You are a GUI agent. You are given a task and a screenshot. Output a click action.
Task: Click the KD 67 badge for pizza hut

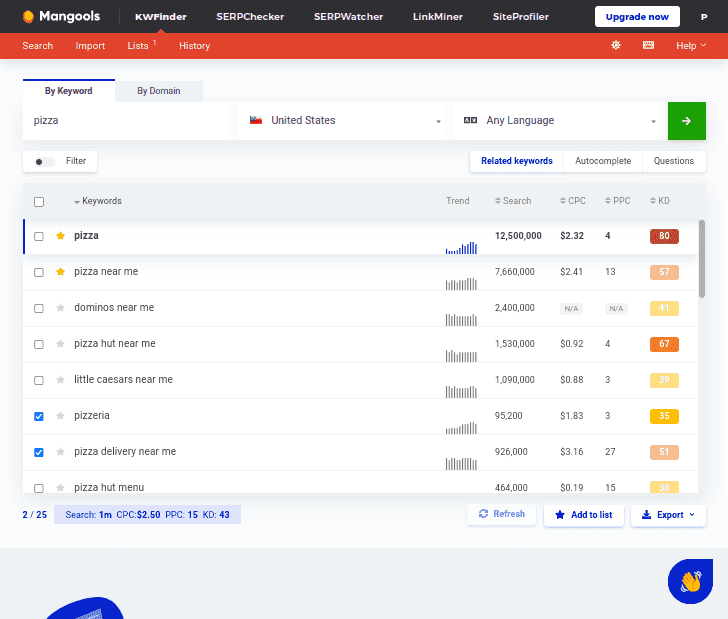click(664, 344)
